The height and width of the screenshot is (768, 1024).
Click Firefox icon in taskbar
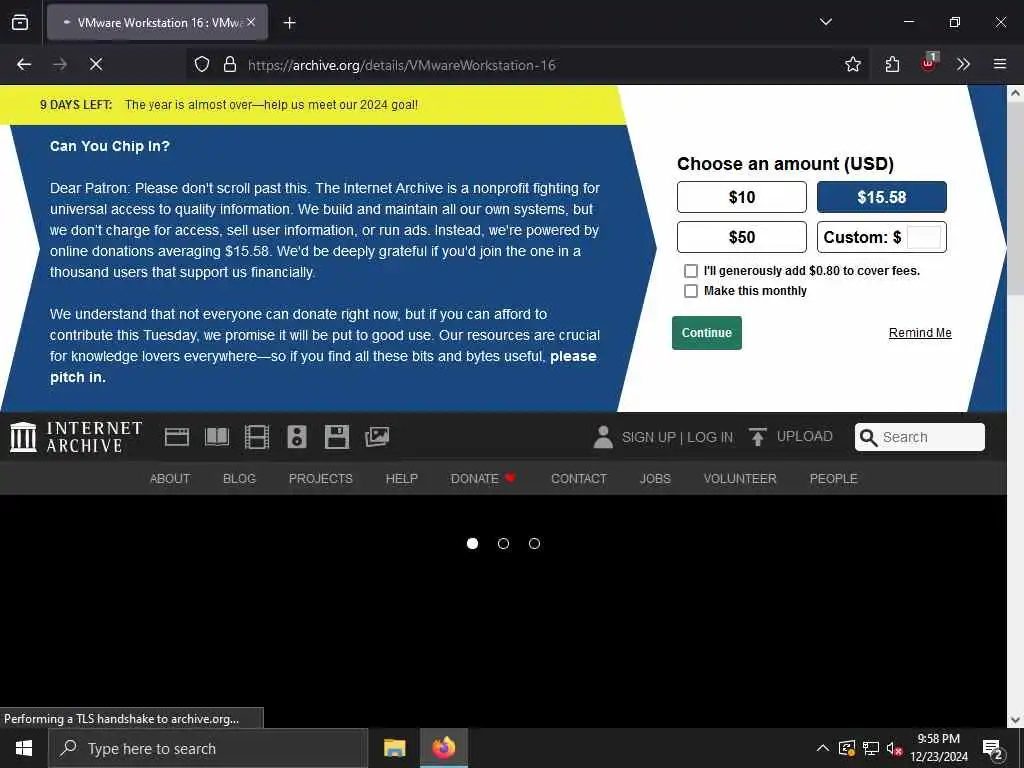coord(443,748)
